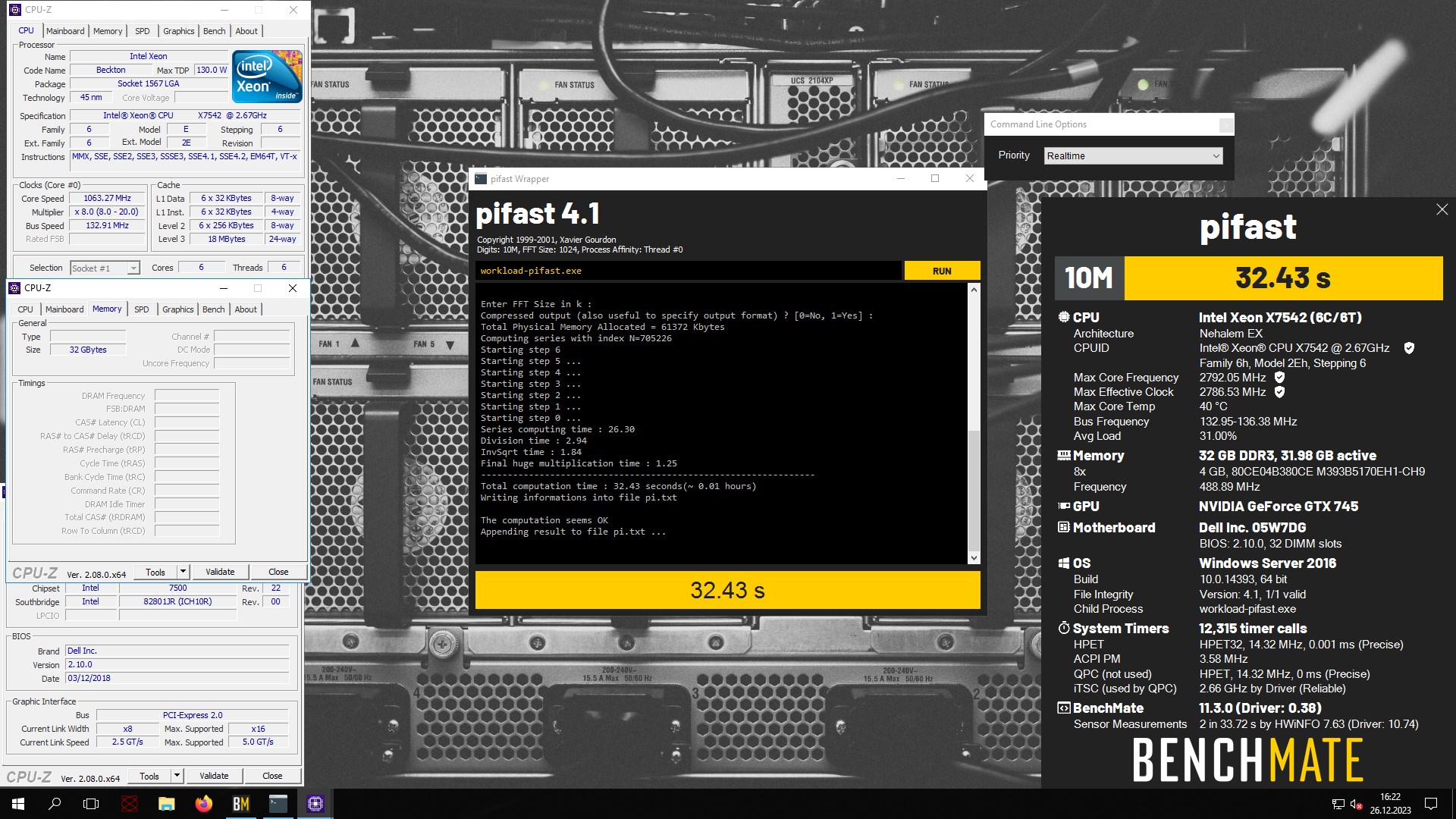Click the pifast Wrapper title bar icon
This screenshot has height=819, width=1456.
481,179
